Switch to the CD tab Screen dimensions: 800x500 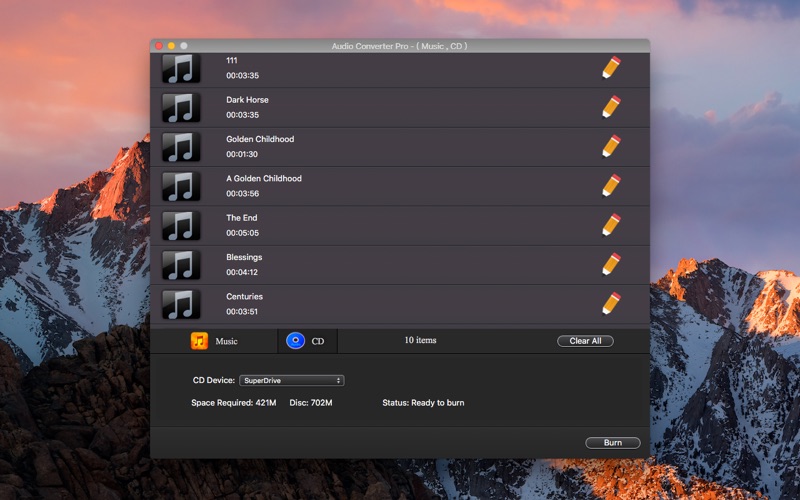(308, 341)
